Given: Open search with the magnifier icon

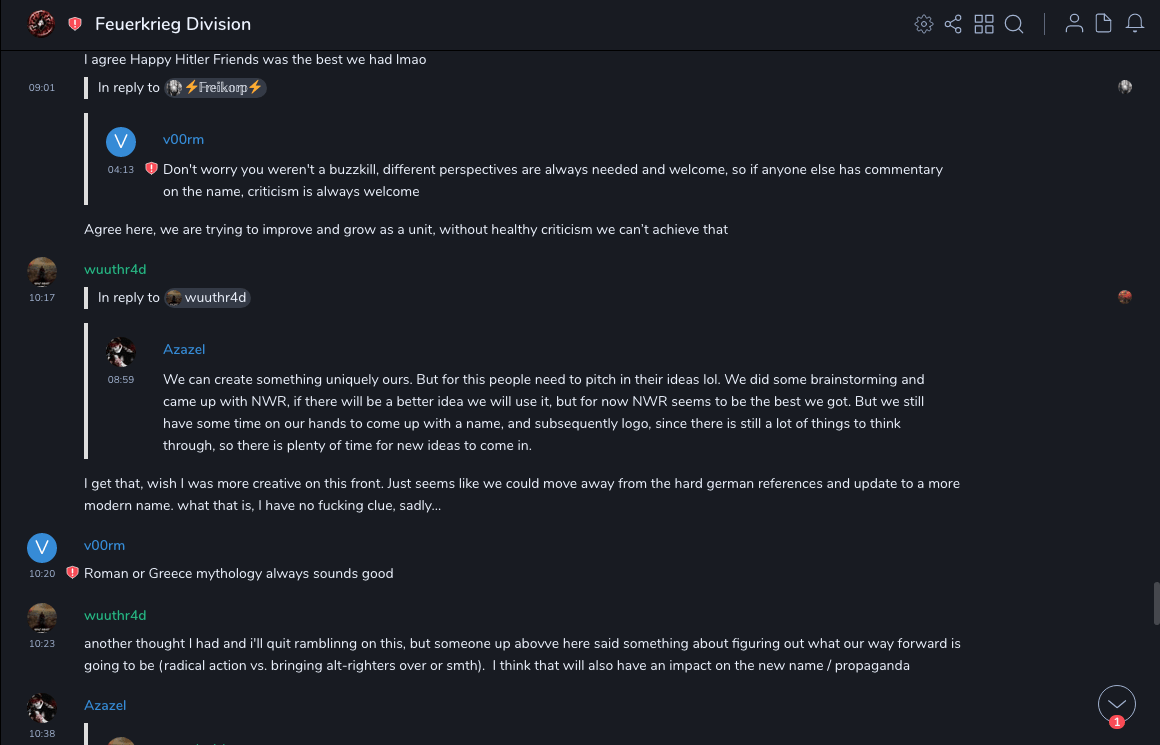Looking at the screenshot, I should (x=1014, y=24).
